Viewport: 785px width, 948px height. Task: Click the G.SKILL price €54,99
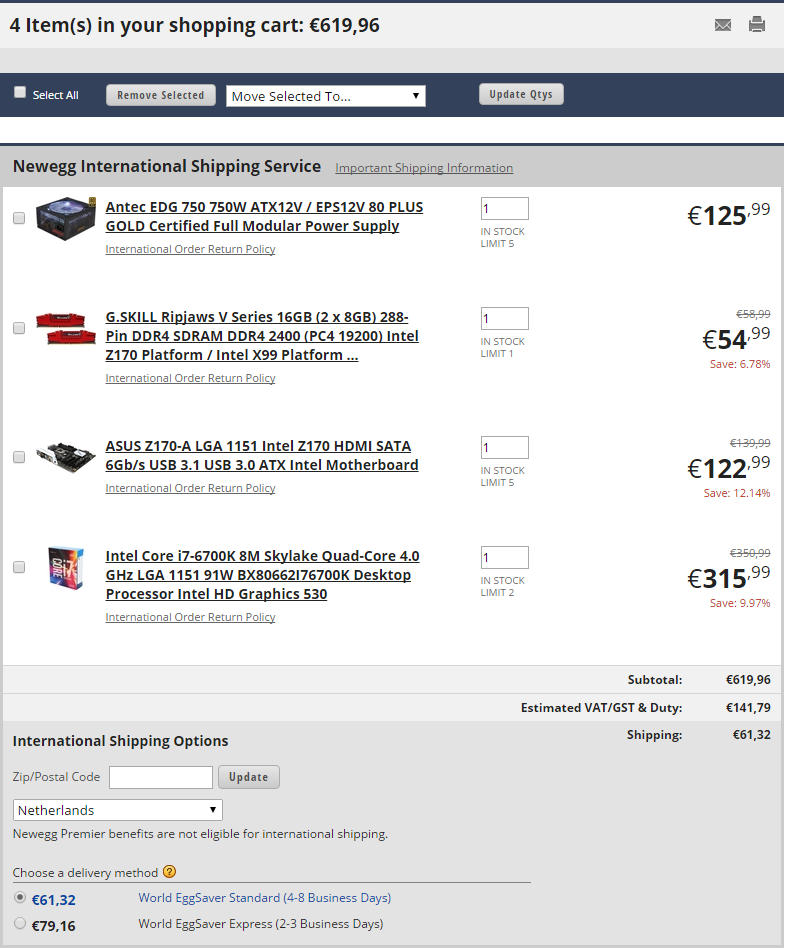coord(736,339)
